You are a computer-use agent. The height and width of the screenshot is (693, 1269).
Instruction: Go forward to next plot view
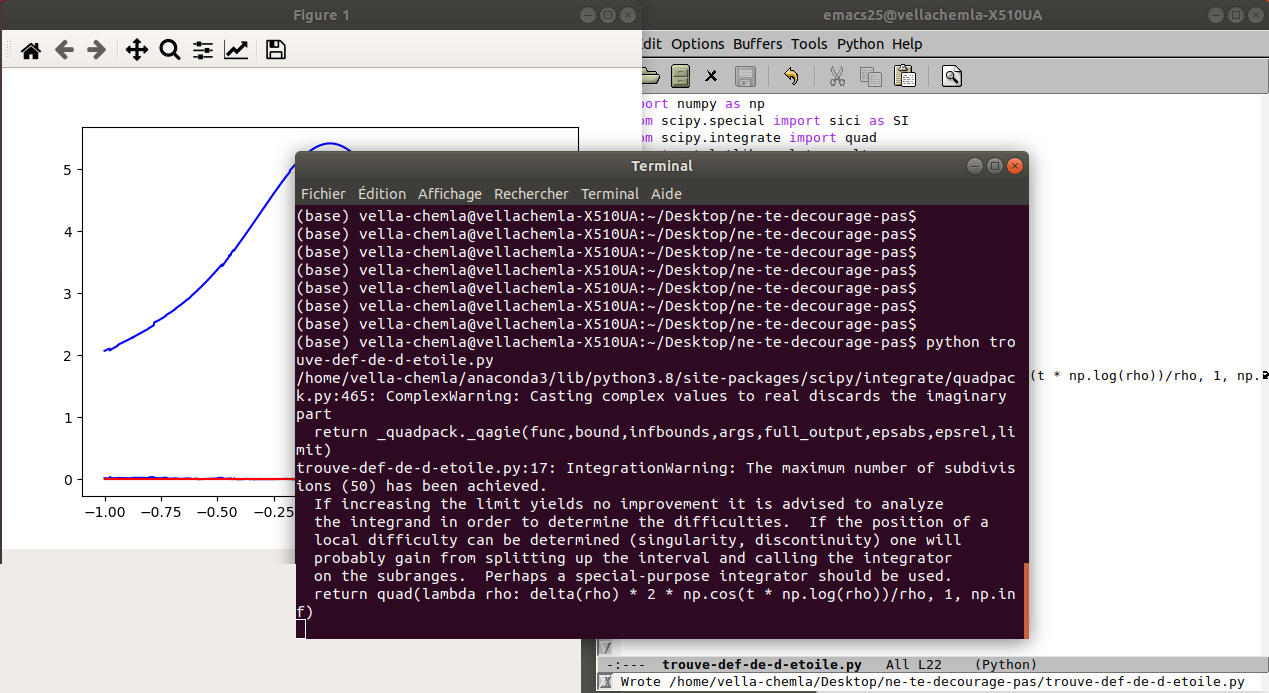(96, 50)
